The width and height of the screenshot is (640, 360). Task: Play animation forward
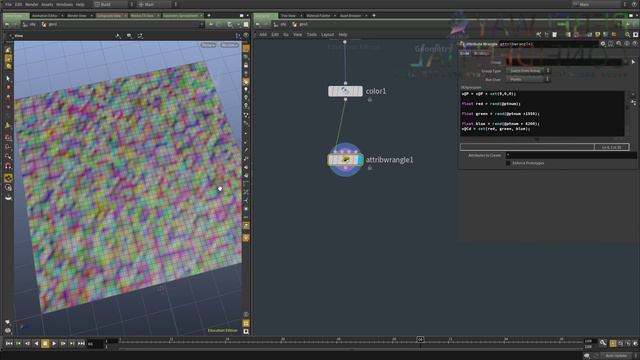click(54, 344)
